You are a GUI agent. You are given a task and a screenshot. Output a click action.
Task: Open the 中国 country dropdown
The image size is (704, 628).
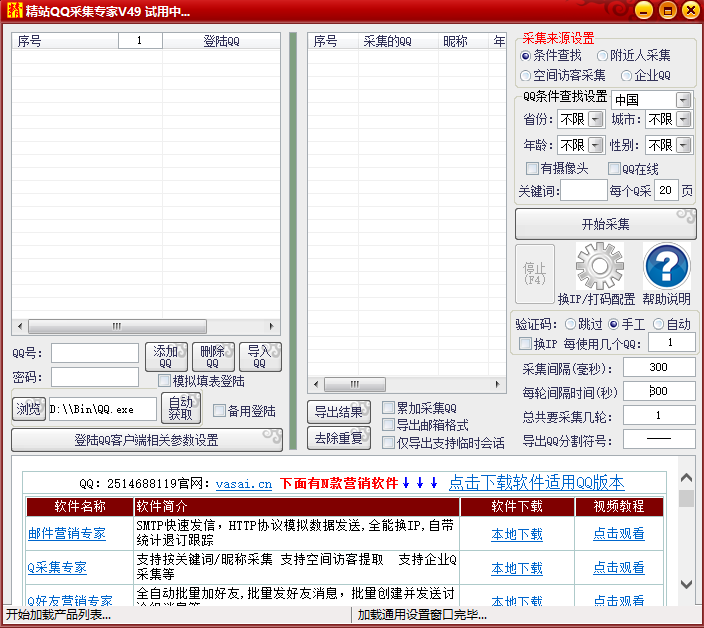pyautogui.click(x=683, y=100)
